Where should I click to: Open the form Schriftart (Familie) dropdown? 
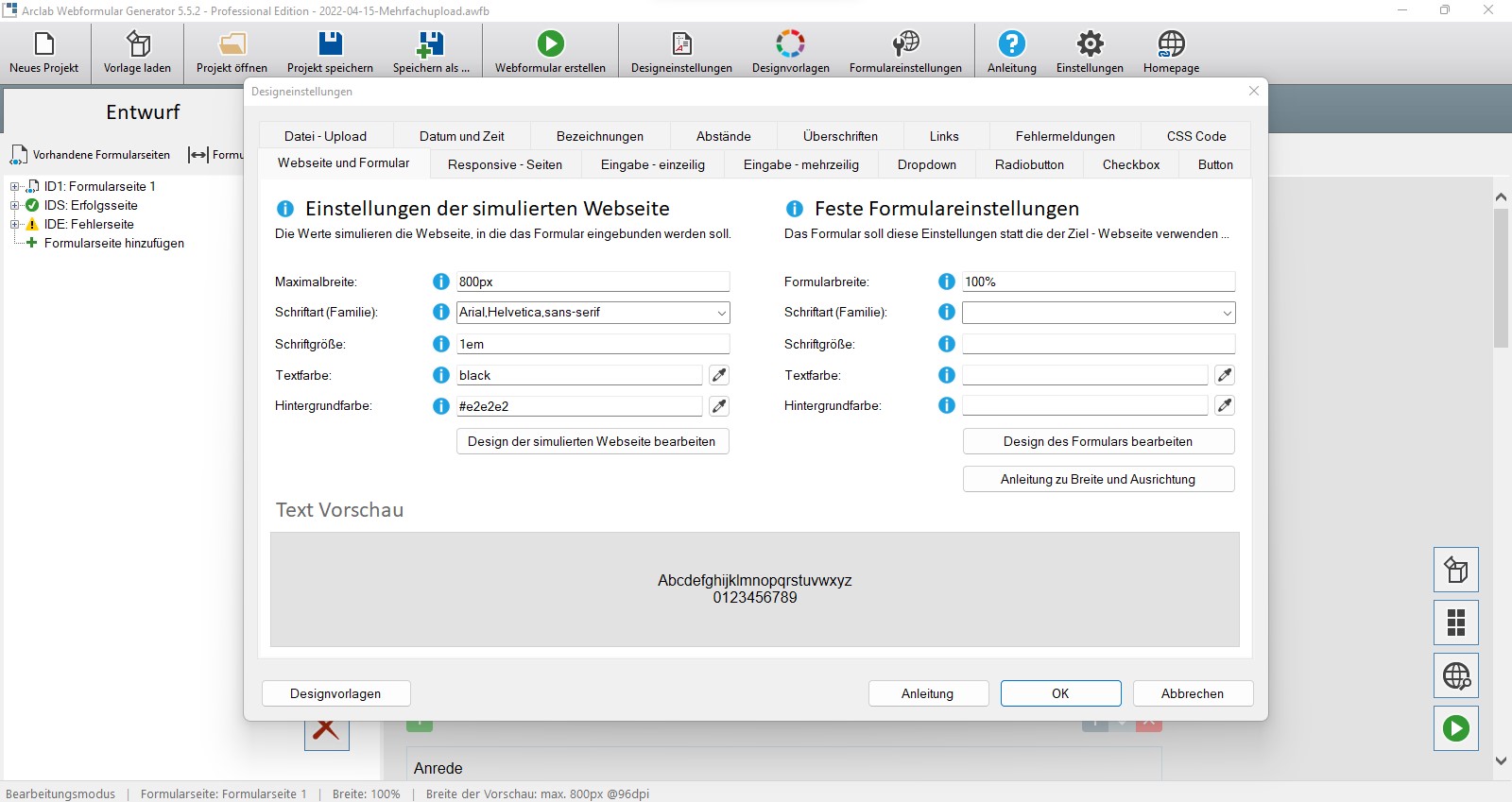[1227, 313]
